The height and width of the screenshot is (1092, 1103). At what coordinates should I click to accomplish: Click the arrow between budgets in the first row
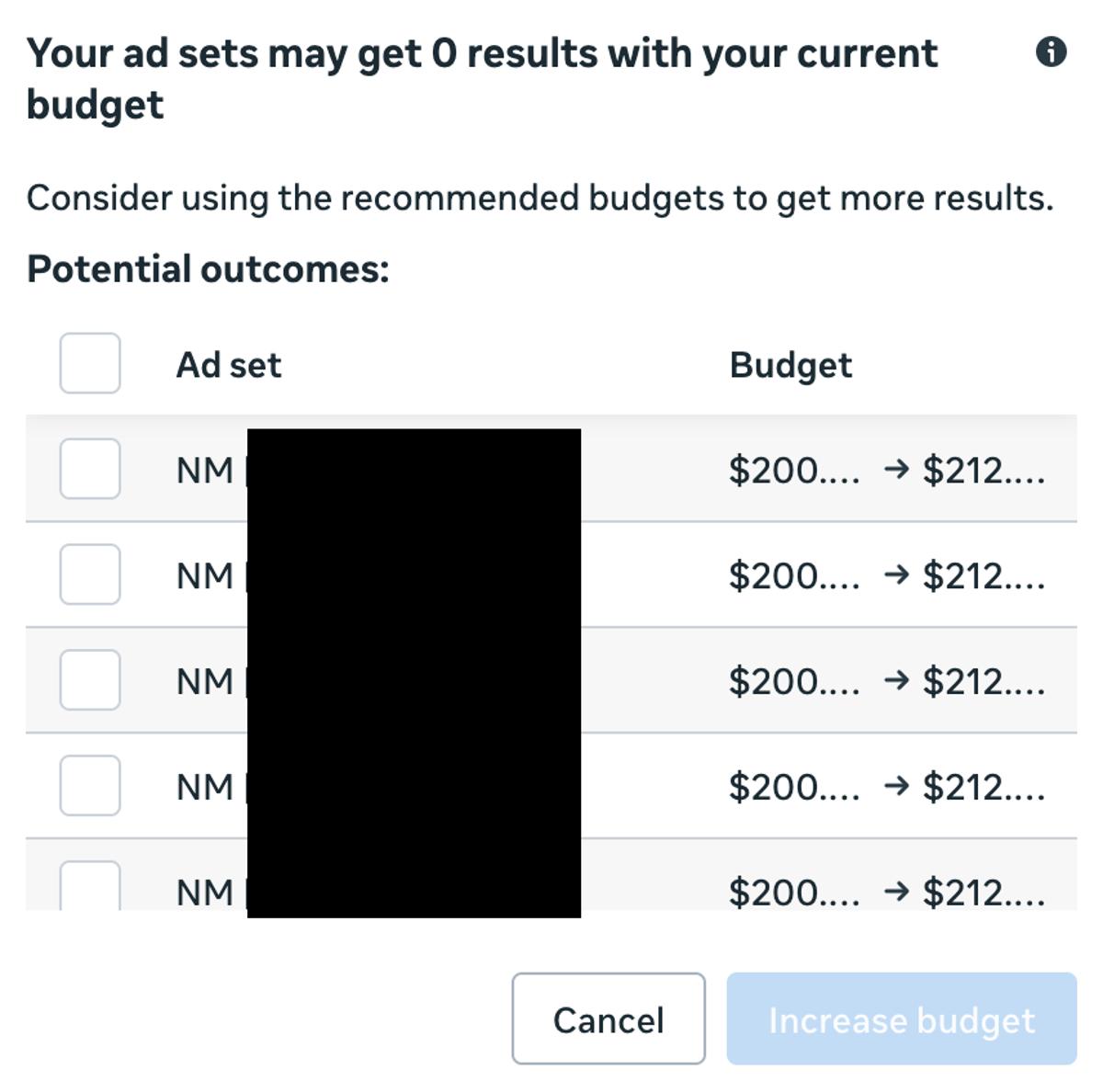click(895, 471)
